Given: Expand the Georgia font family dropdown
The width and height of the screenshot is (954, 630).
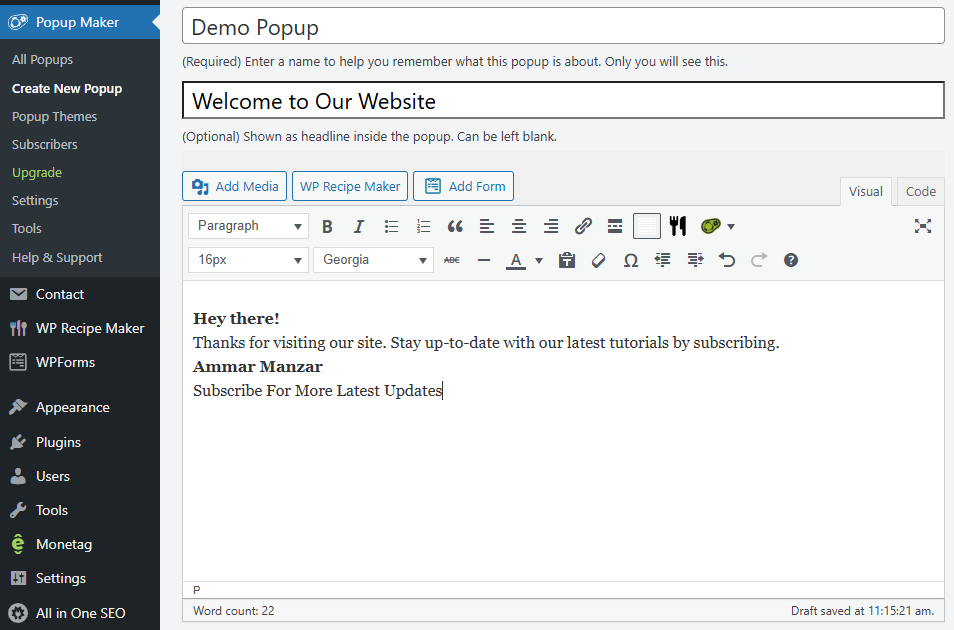Looking at the screenshot, I should coord(373,260).
